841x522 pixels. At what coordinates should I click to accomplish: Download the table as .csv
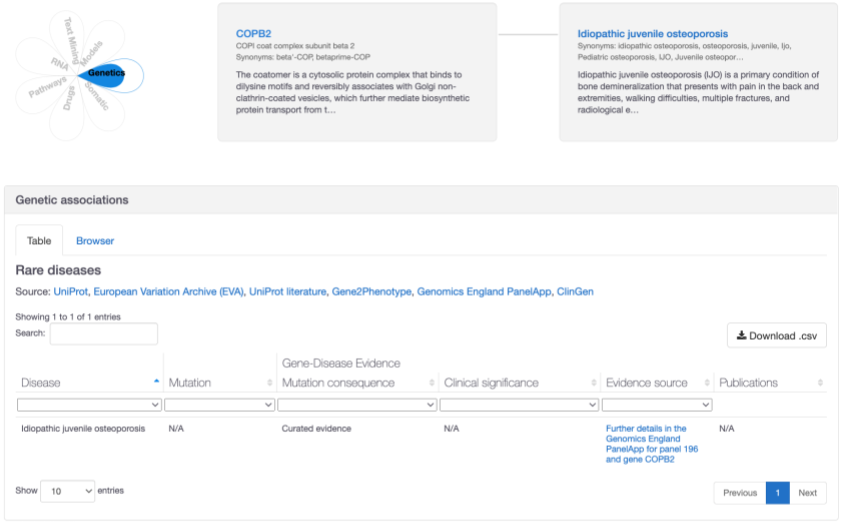point(777,336)
